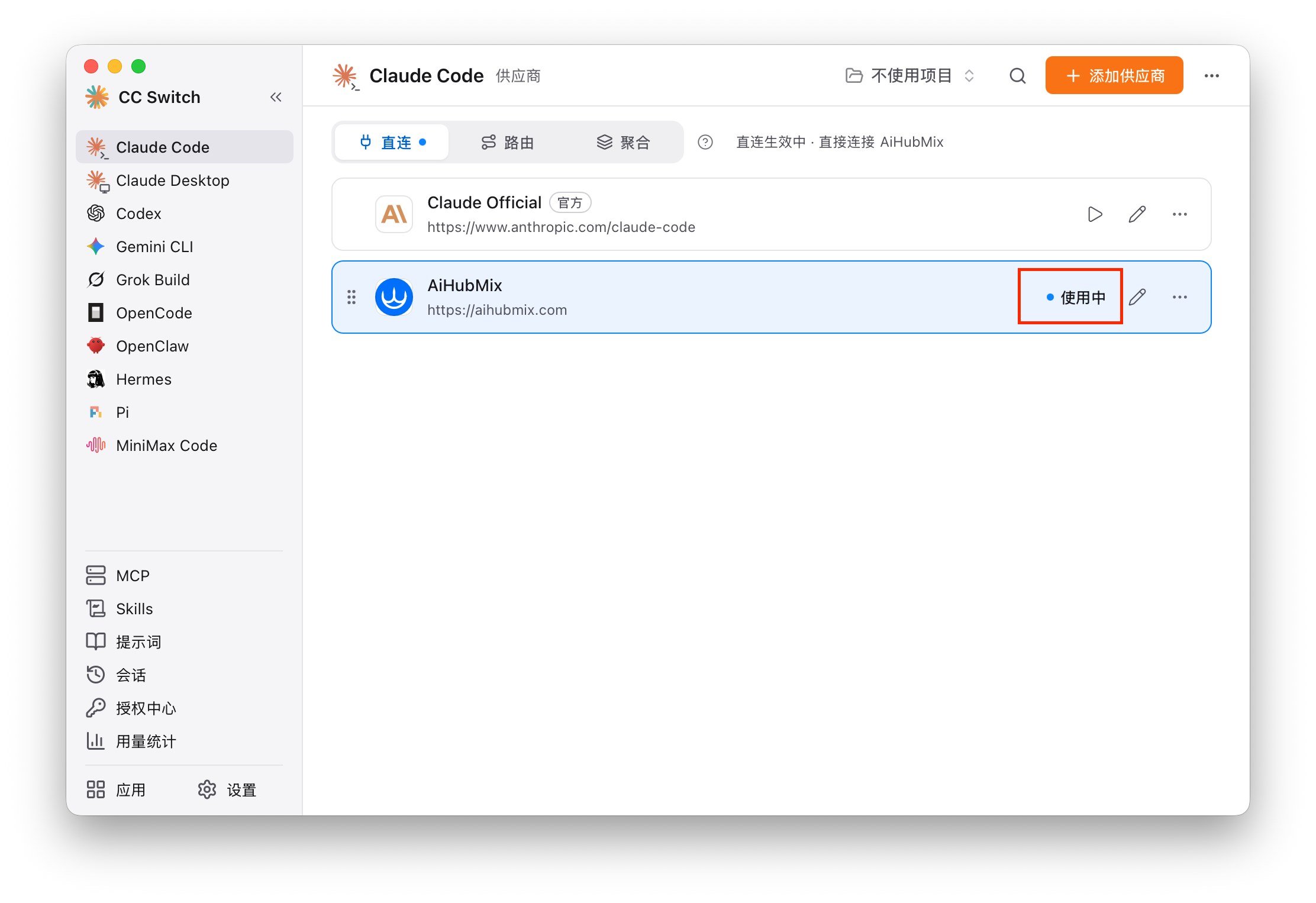Open 授权中心 authorization center
1316x903 pixels.
point(185,708)
